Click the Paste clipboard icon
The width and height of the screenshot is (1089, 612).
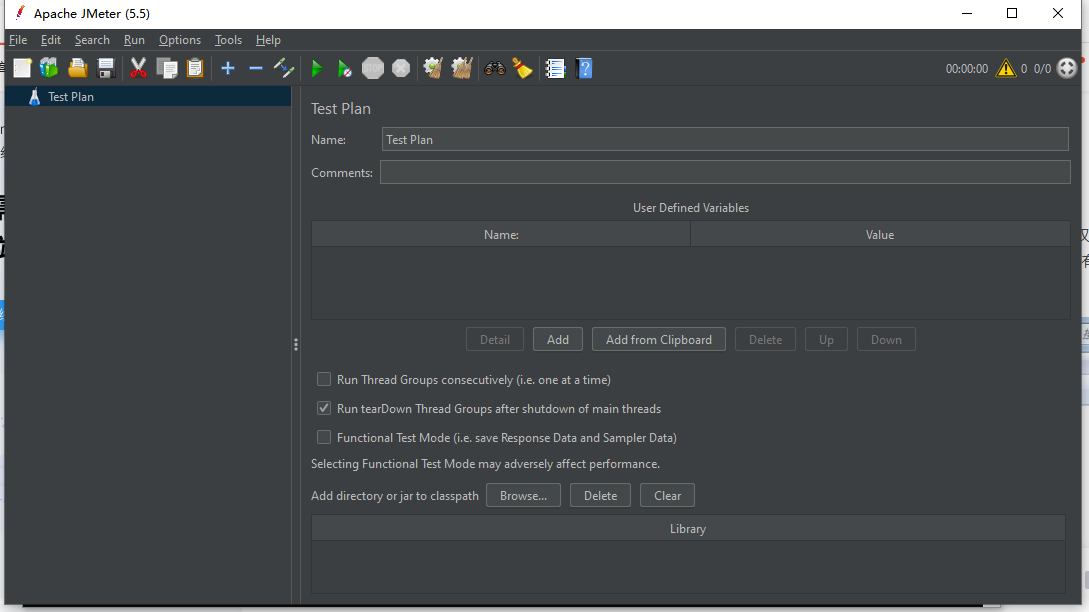(195, 68)
